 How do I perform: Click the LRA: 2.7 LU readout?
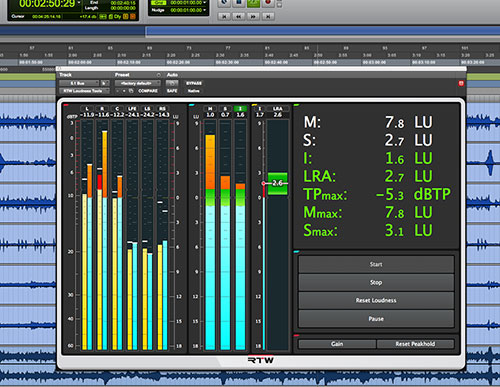click(368, 176)
